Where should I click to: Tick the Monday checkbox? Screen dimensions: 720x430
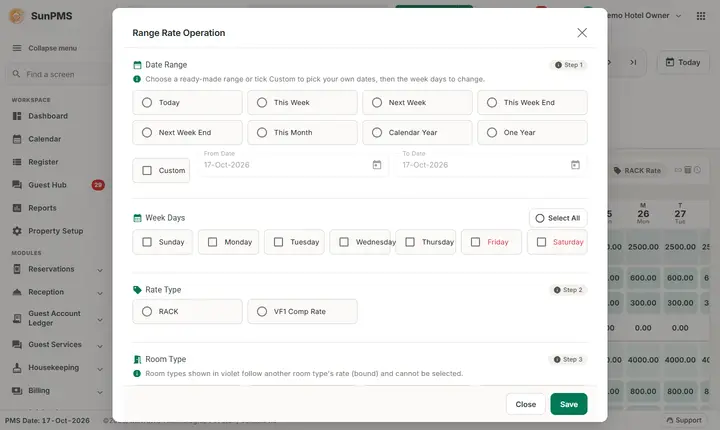pos(213,242)
